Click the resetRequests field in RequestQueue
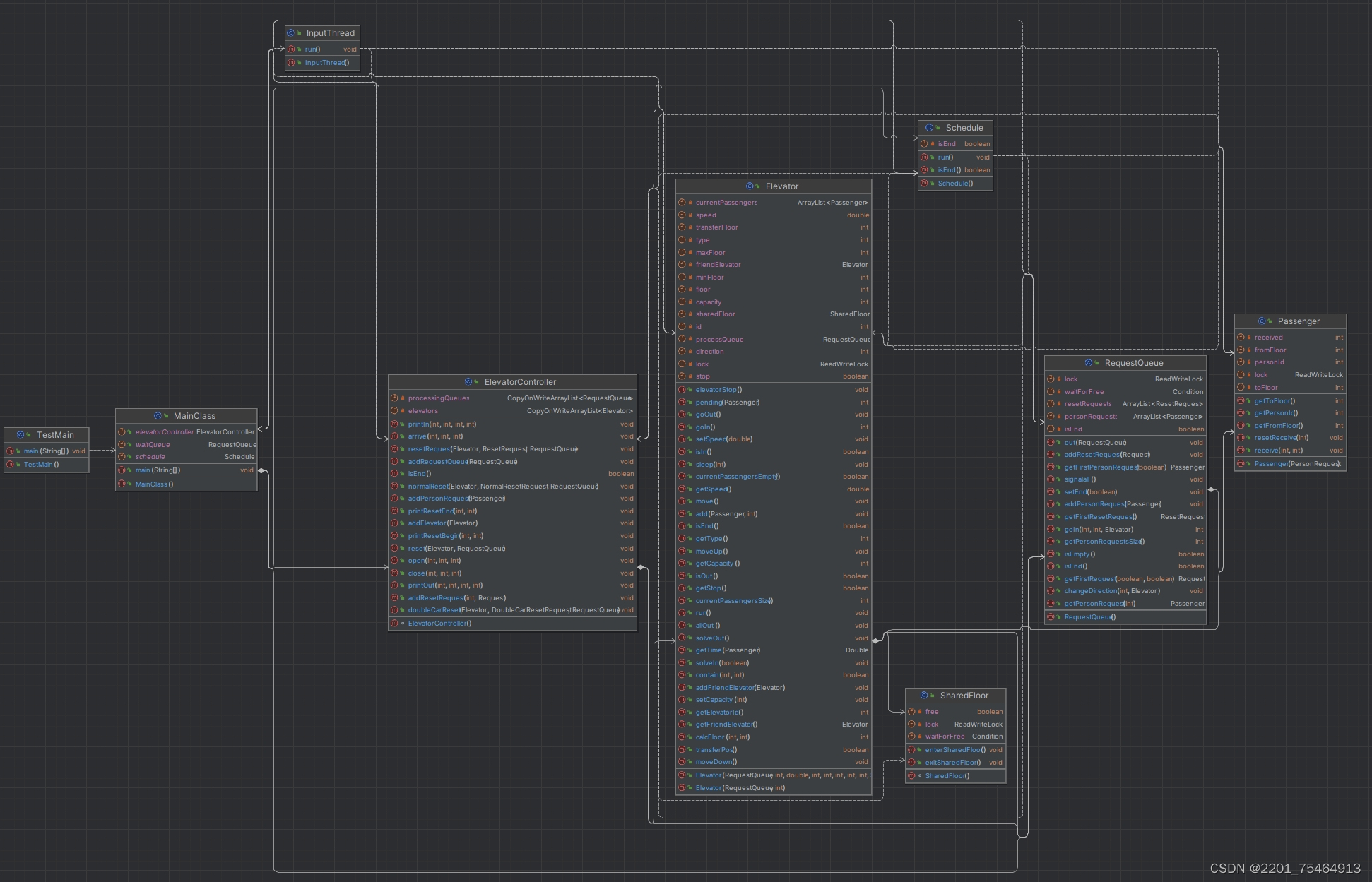 click(x=1125, y=404)
